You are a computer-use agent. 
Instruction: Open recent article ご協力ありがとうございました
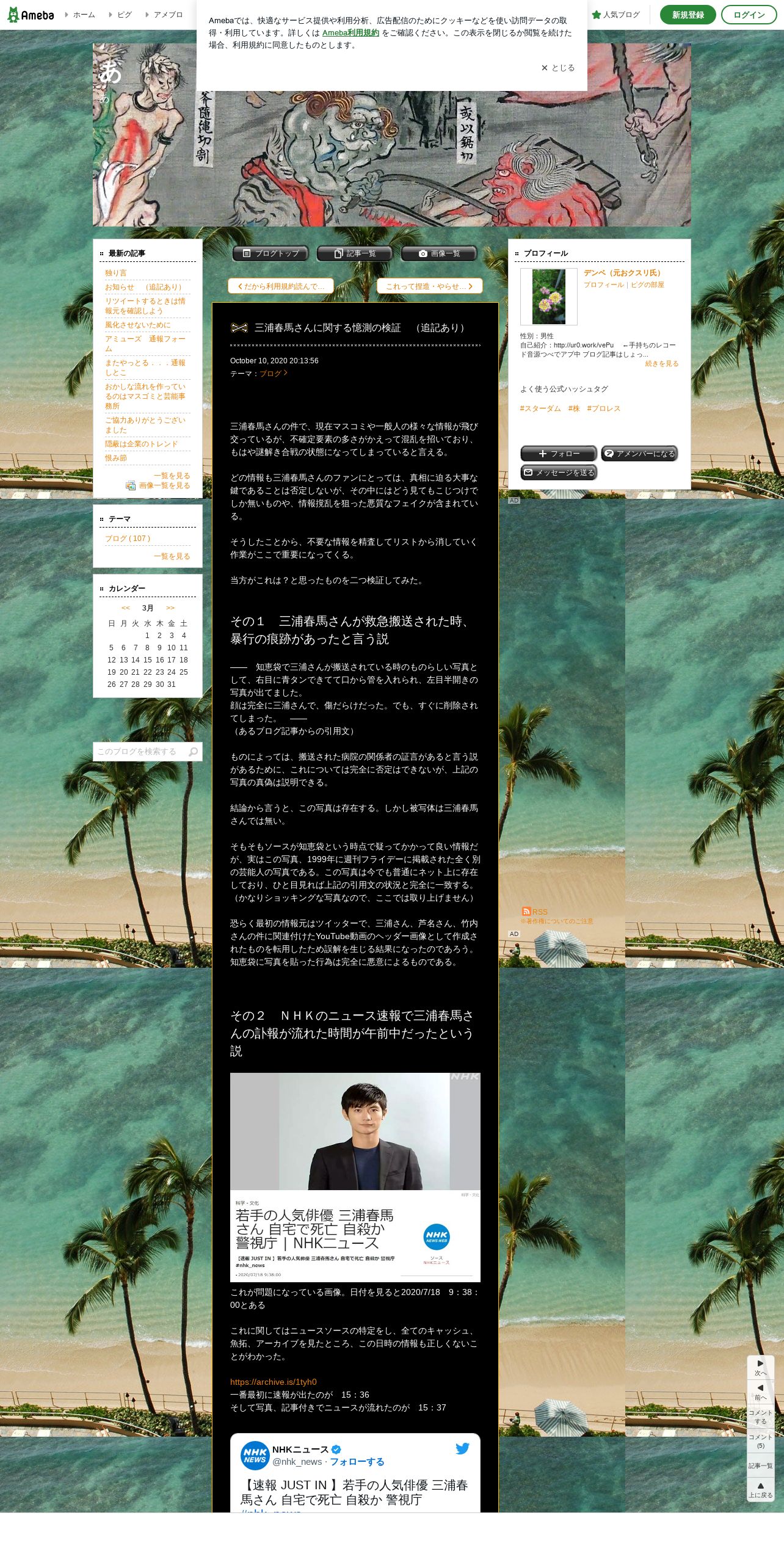145,425
